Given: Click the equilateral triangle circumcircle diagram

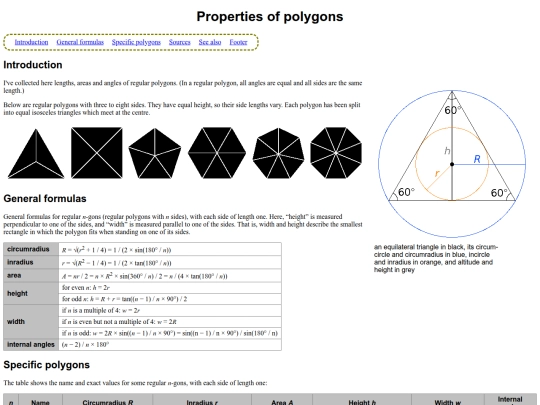Looking at the screenshot, I should coord(452,164).
